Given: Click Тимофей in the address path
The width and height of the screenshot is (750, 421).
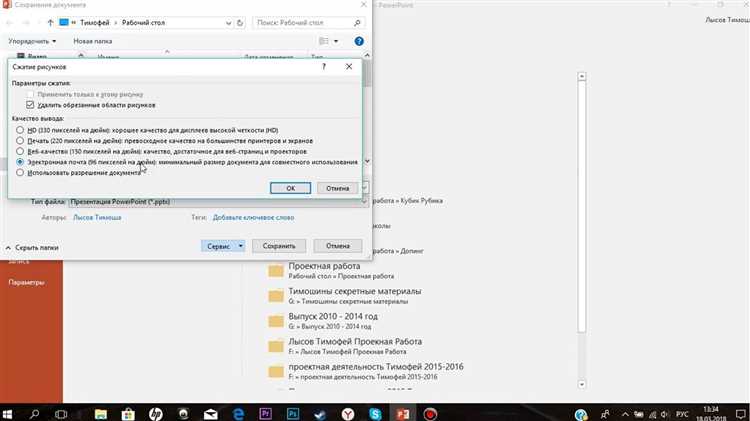Looking at the screenshot, I should [x=95, y=22].
